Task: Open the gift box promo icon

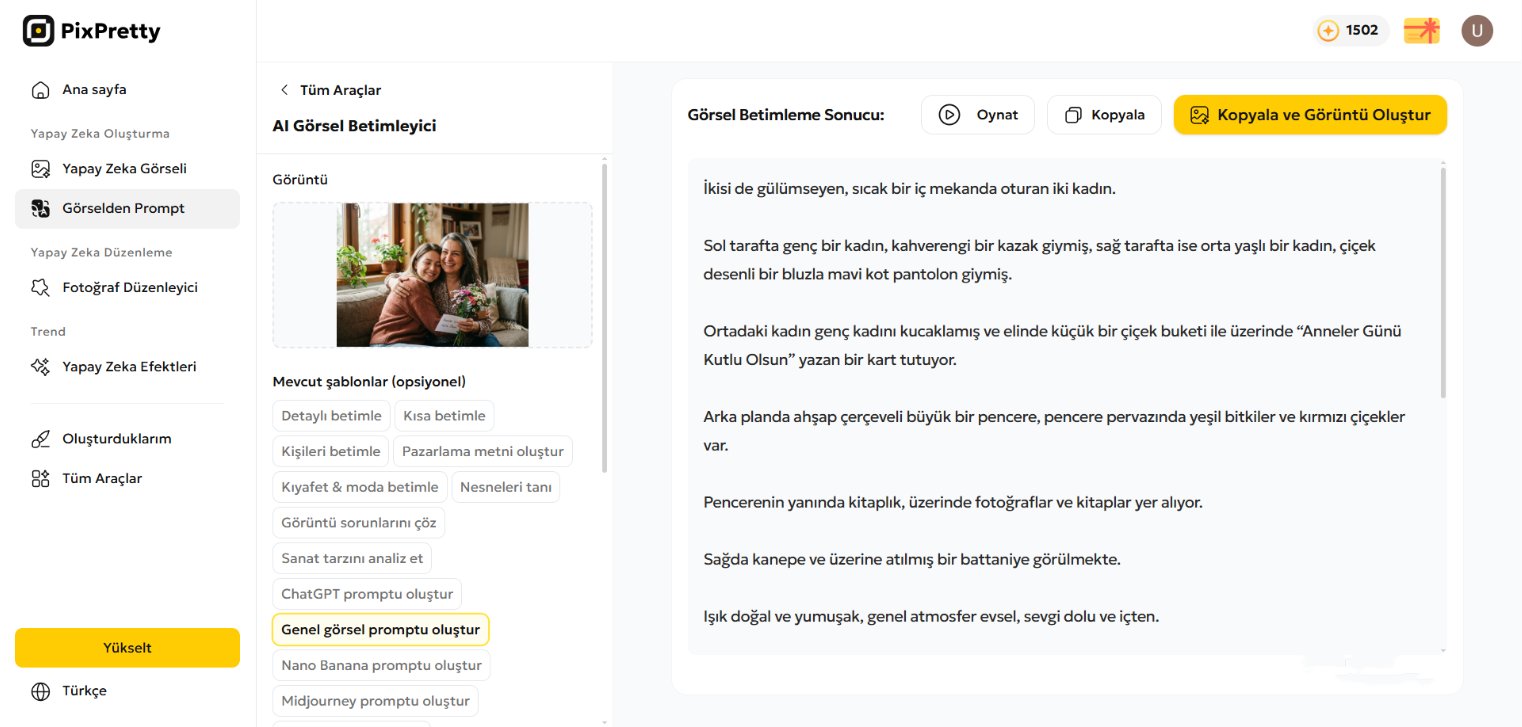Action: point(1421,31)
